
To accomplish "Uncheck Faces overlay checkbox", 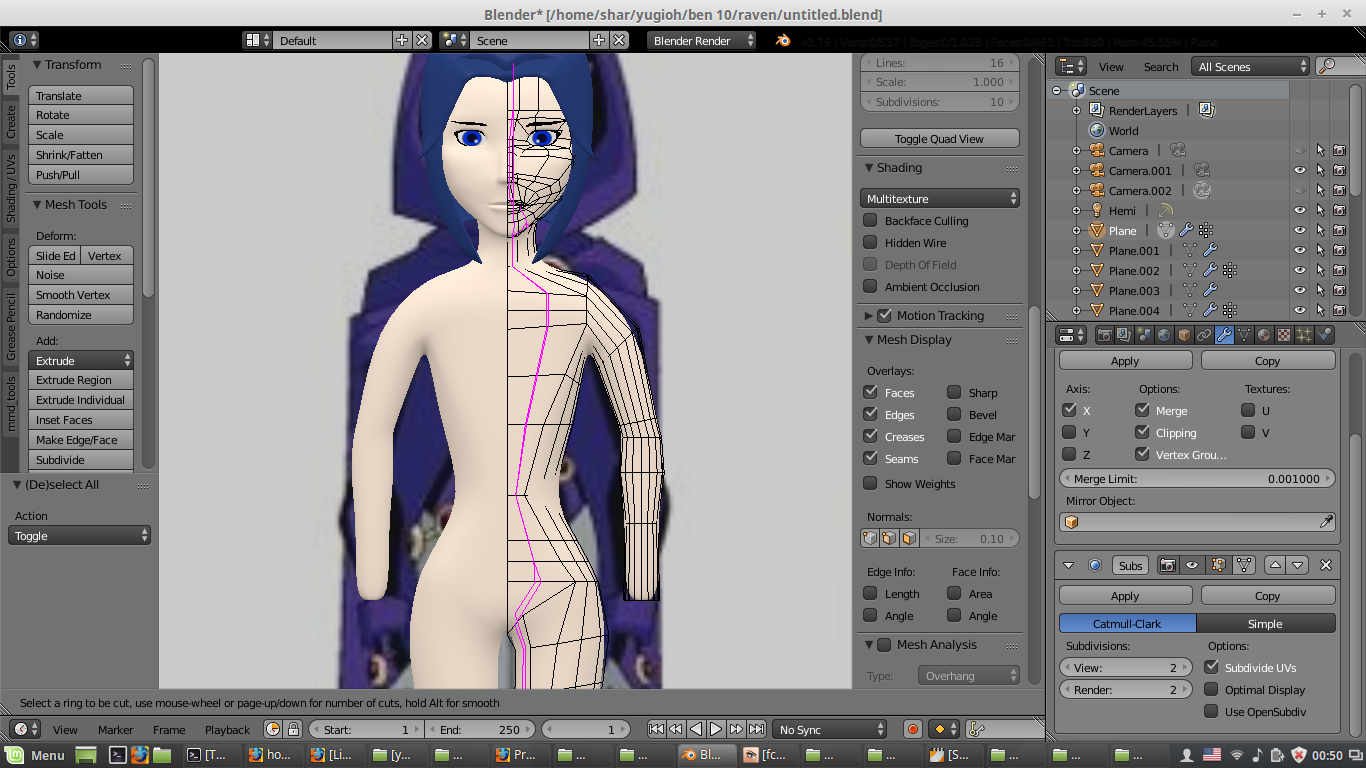I will (870, 392).
